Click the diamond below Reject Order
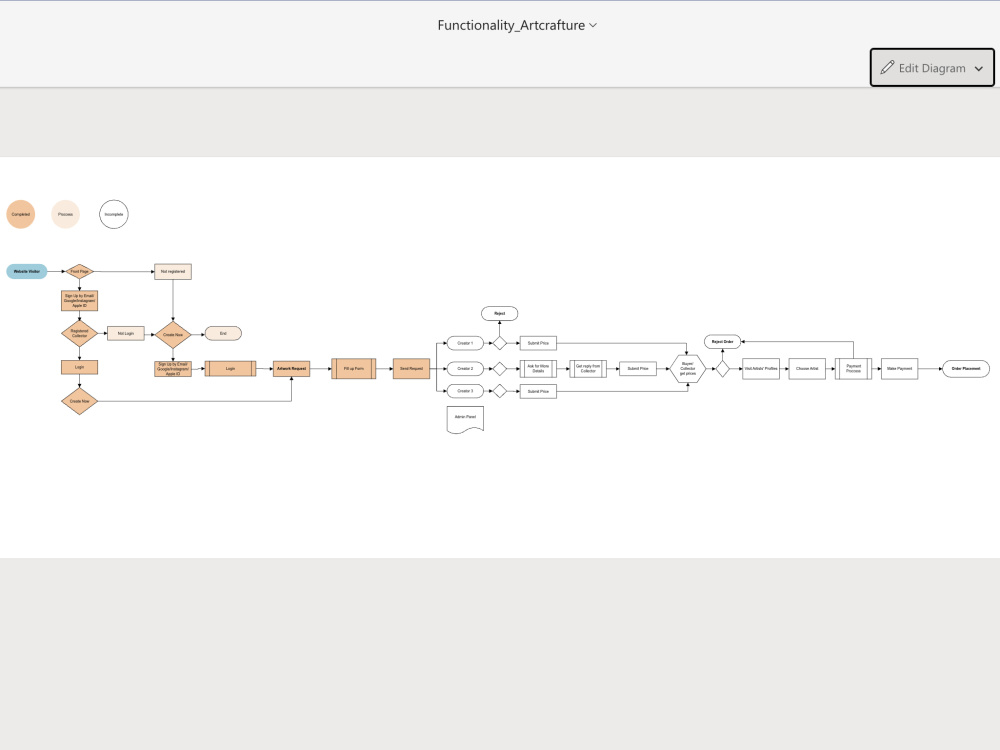The height and width of the screenshot is (750, 1000). pos(723,369)
